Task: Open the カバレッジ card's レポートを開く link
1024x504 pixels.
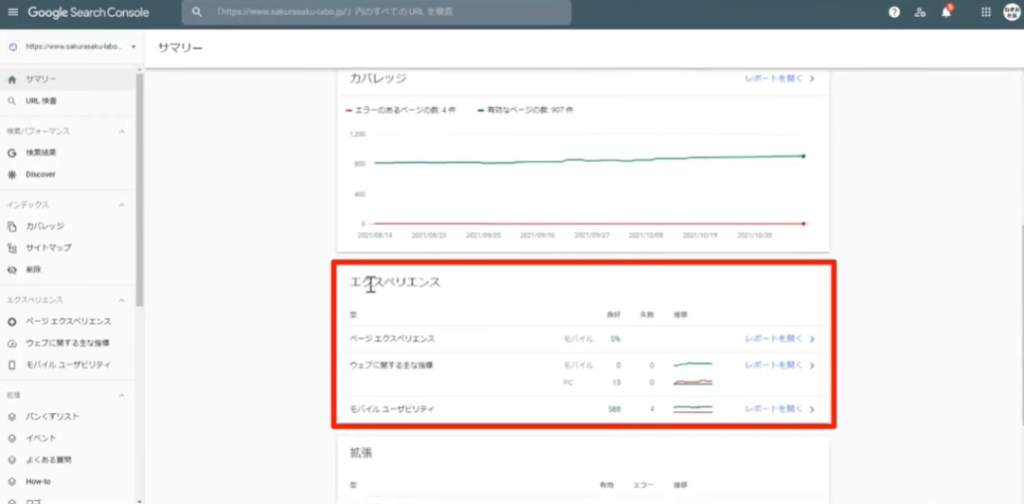Action: tap(774, 79)
